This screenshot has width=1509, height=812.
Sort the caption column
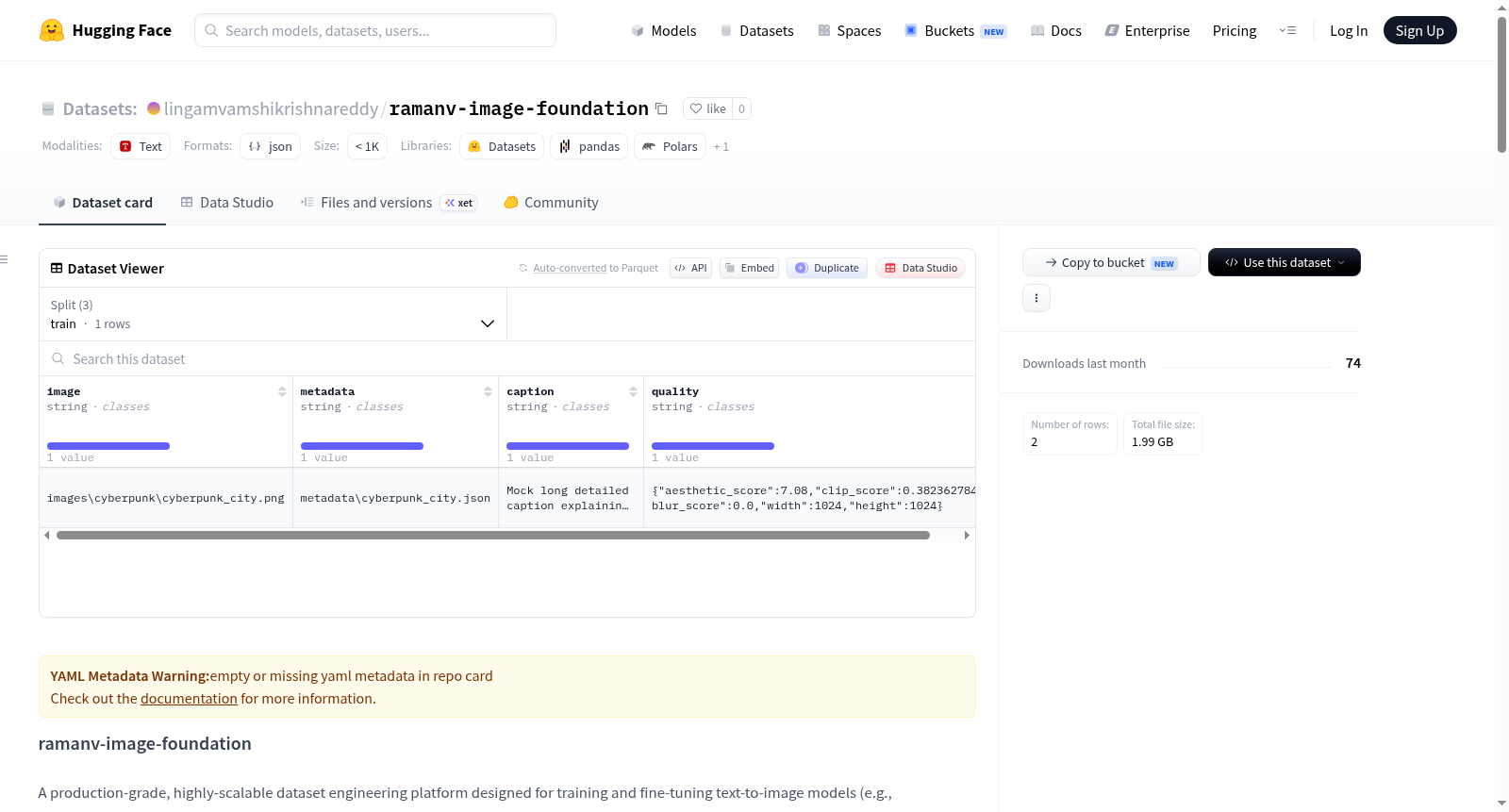(633, 391)
